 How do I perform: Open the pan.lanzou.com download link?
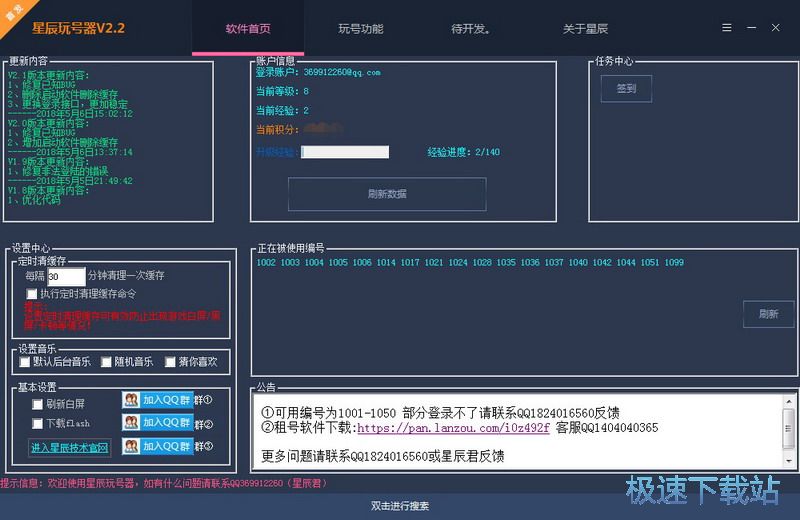click(453, 428)
